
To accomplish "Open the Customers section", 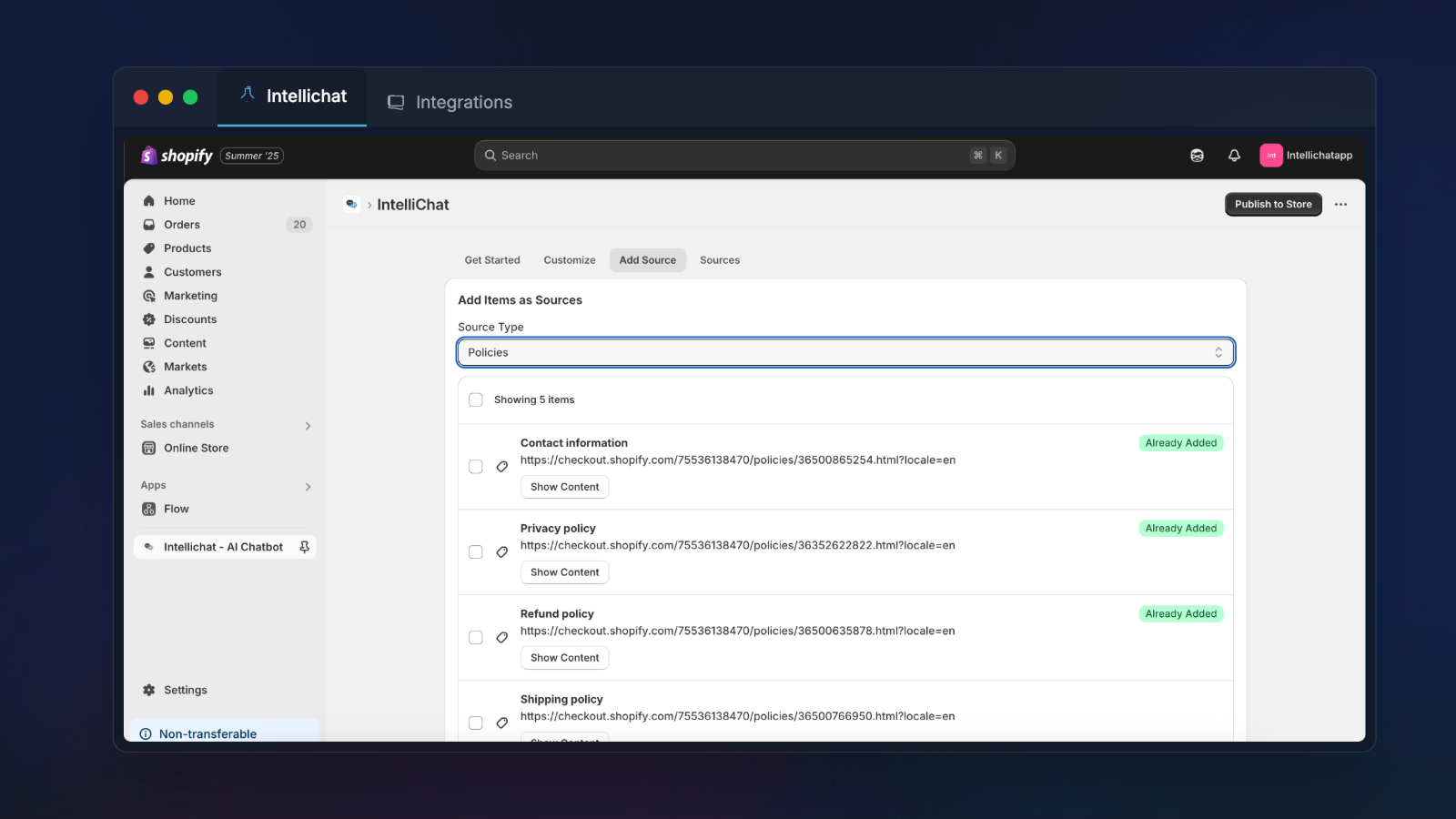I will pyautogui.click(x=192, y=272).
